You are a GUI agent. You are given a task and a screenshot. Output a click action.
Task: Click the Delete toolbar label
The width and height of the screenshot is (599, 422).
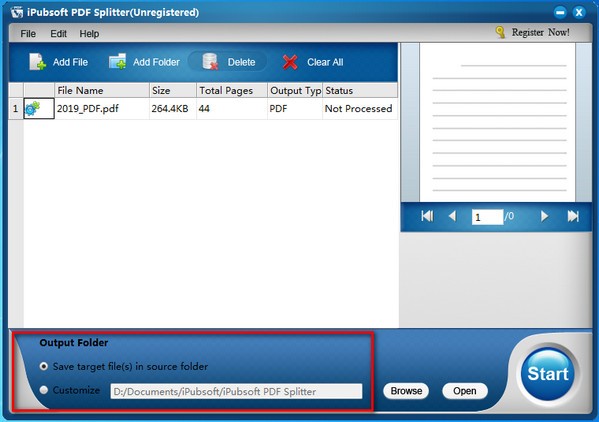241,62
